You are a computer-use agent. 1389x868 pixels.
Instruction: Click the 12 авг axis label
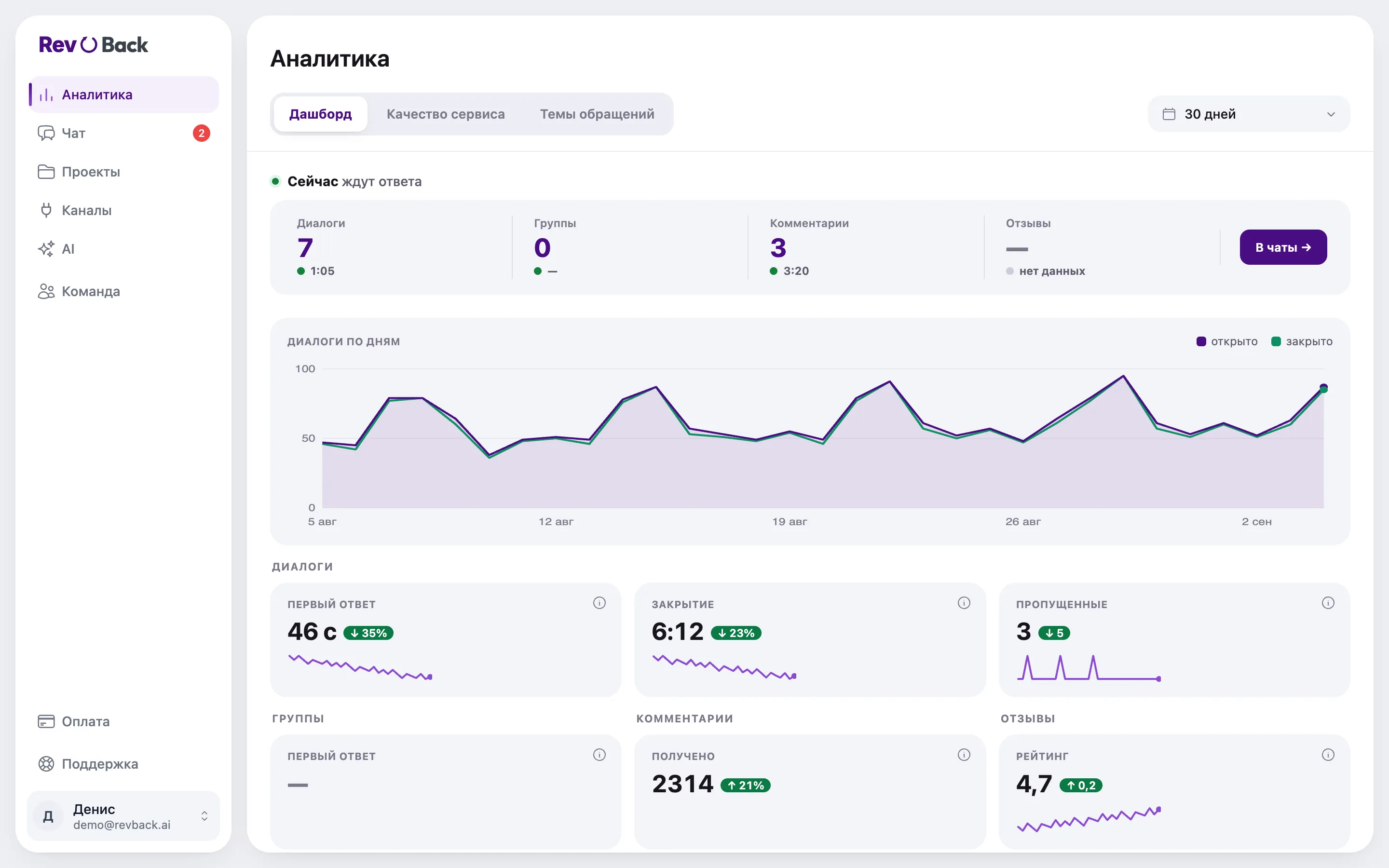556,521
